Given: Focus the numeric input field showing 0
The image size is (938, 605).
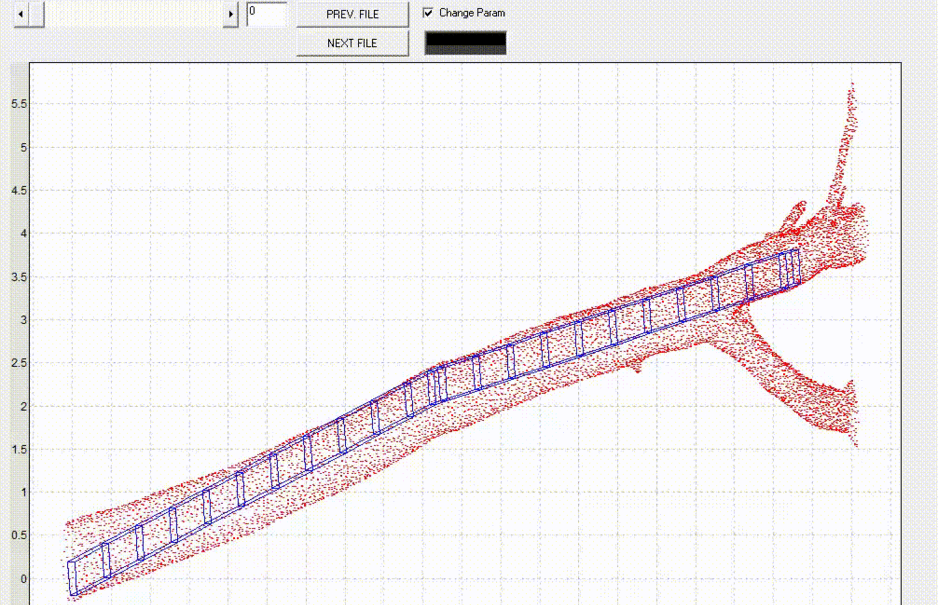Looking at the screenshot, I should tap(266, 14).
